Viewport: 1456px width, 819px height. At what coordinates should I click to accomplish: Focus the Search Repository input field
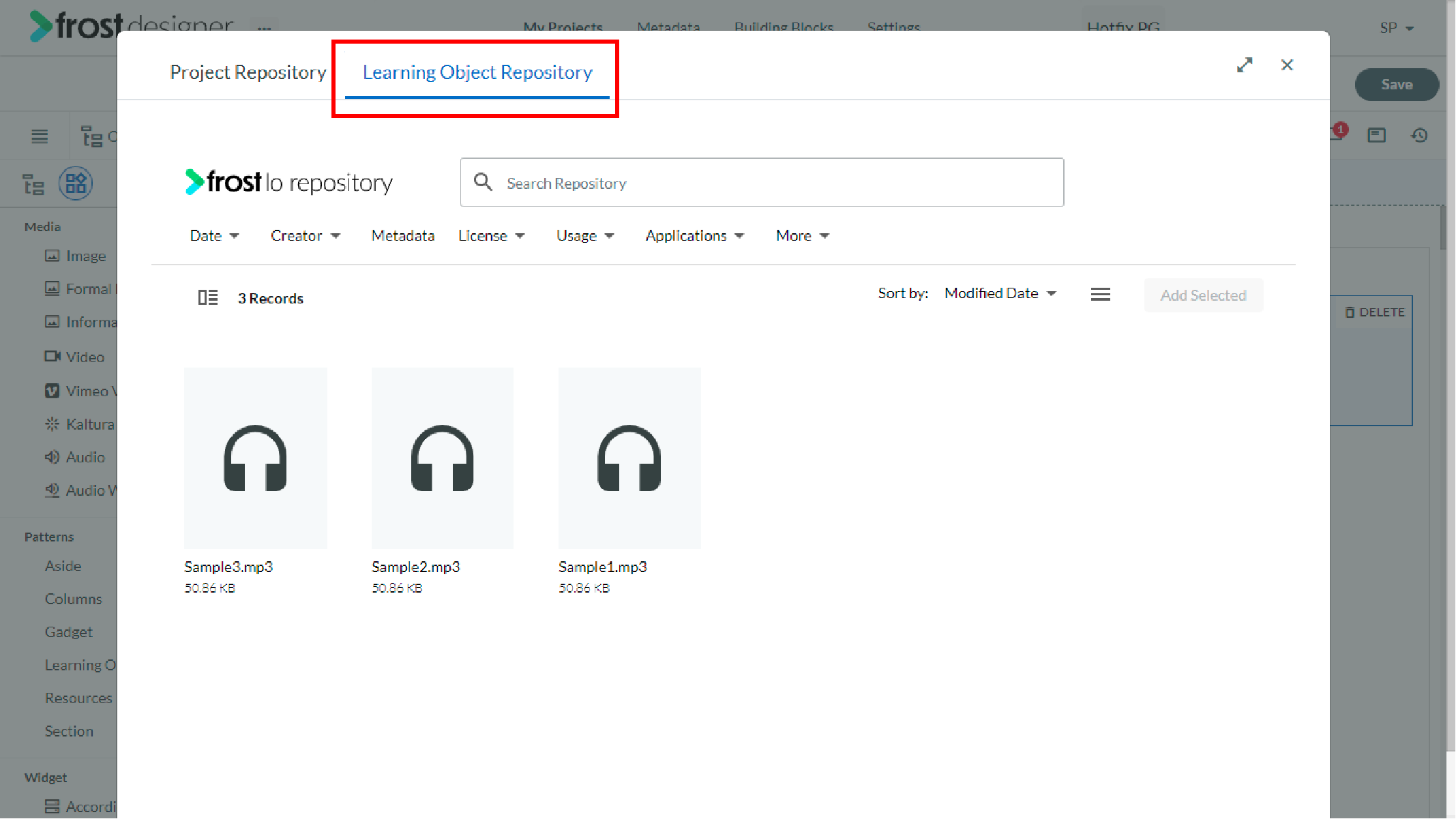point(762,182)
